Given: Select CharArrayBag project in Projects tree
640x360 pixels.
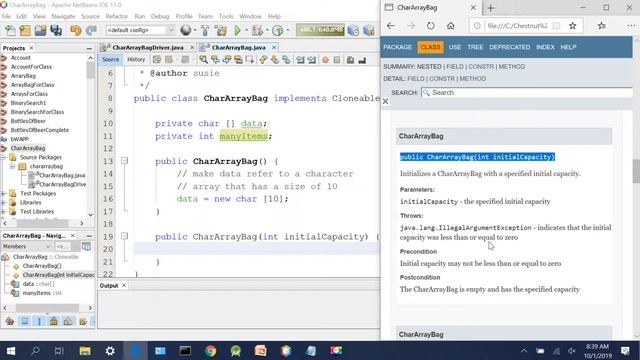Looking at the screenshot, I should pos(28,148).
